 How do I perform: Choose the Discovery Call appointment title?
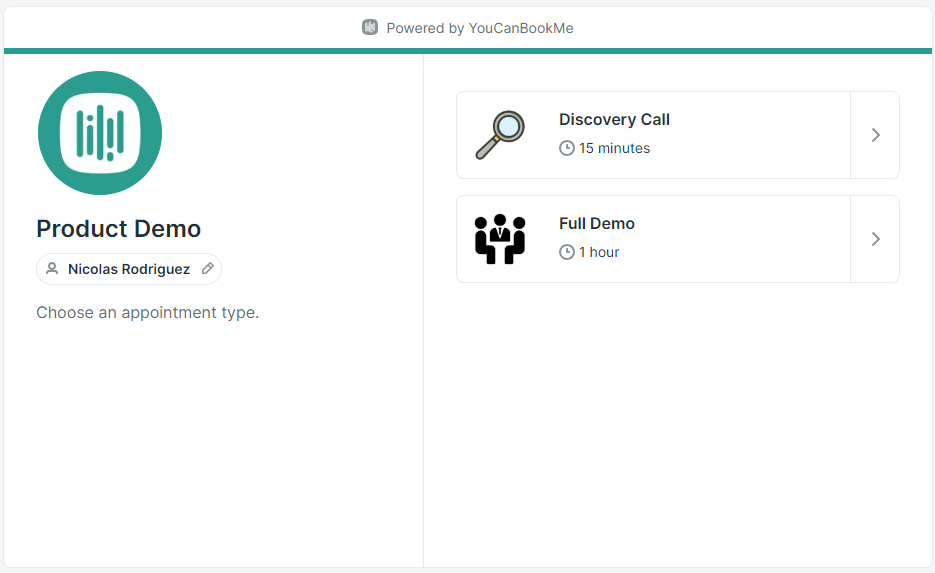(x=614, y=119)
